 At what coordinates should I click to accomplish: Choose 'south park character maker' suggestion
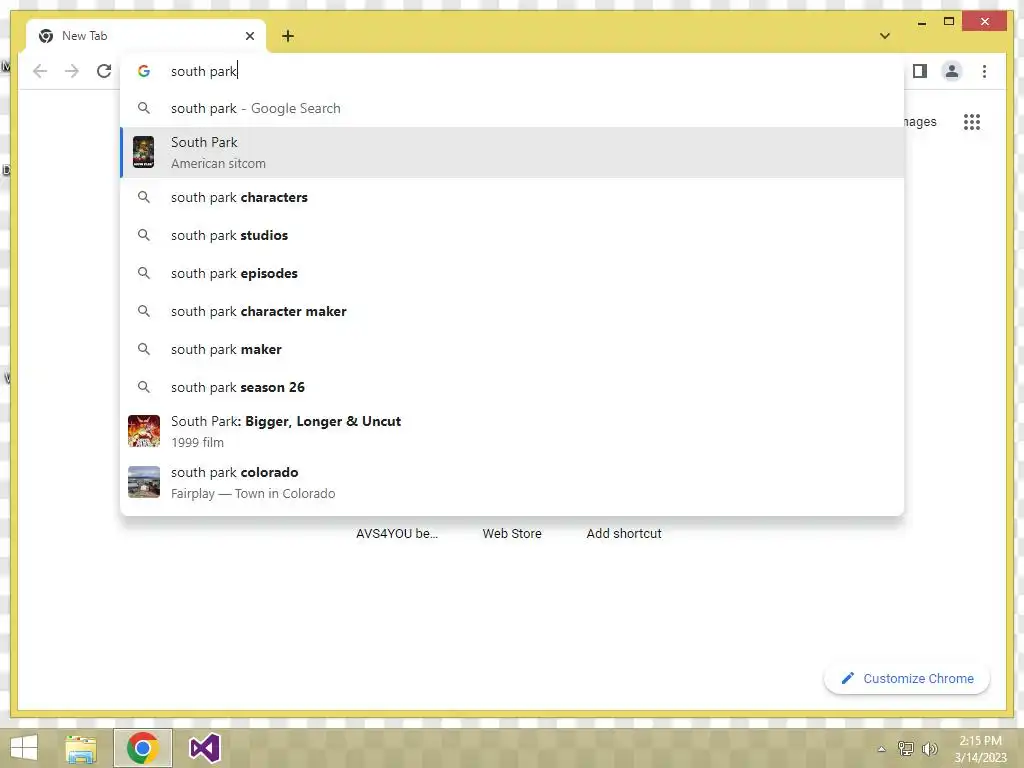point(512,312)
